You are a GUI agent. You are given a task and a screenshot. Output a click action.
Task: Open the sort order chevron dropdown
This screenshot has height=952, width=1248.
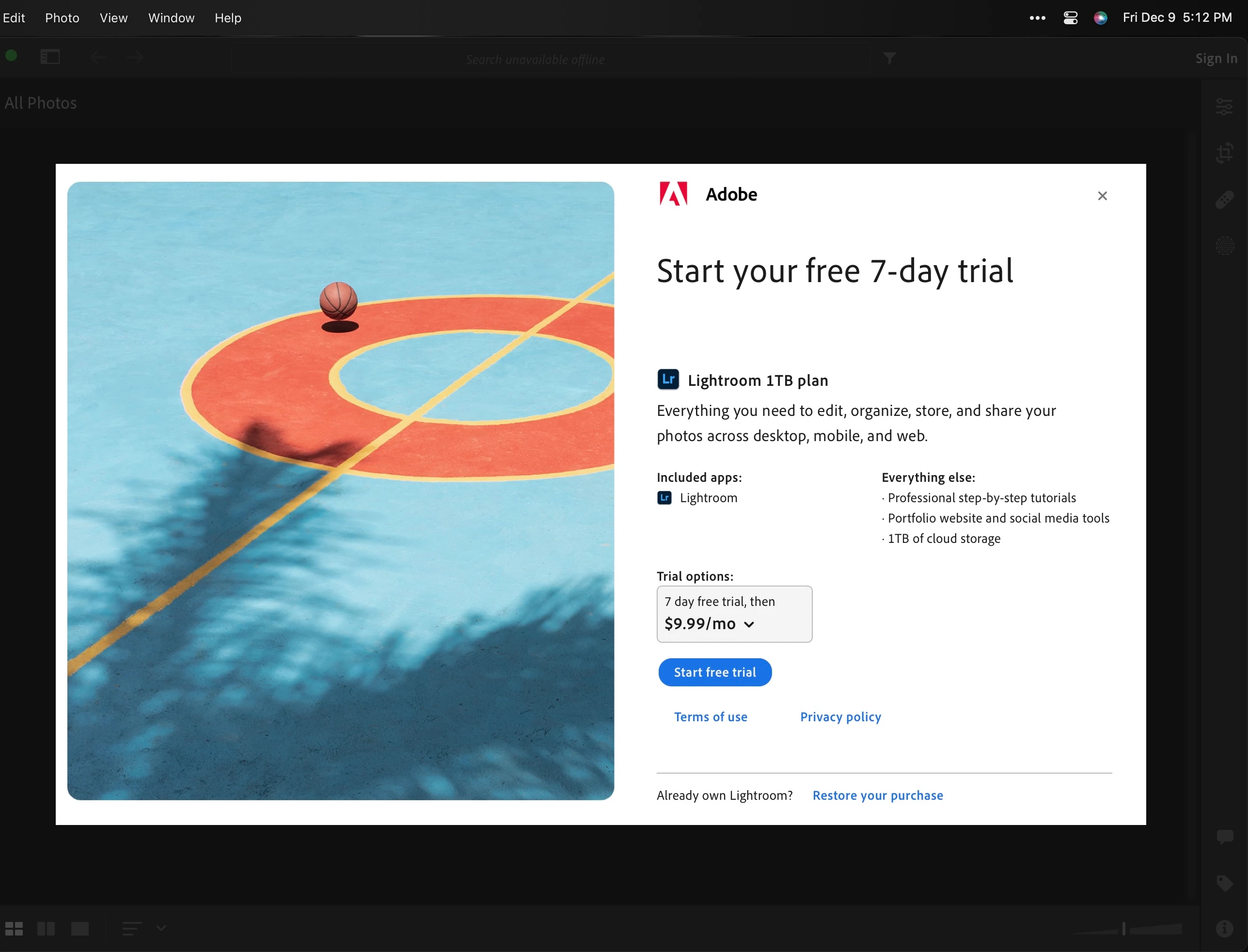(x=161, y=928)
